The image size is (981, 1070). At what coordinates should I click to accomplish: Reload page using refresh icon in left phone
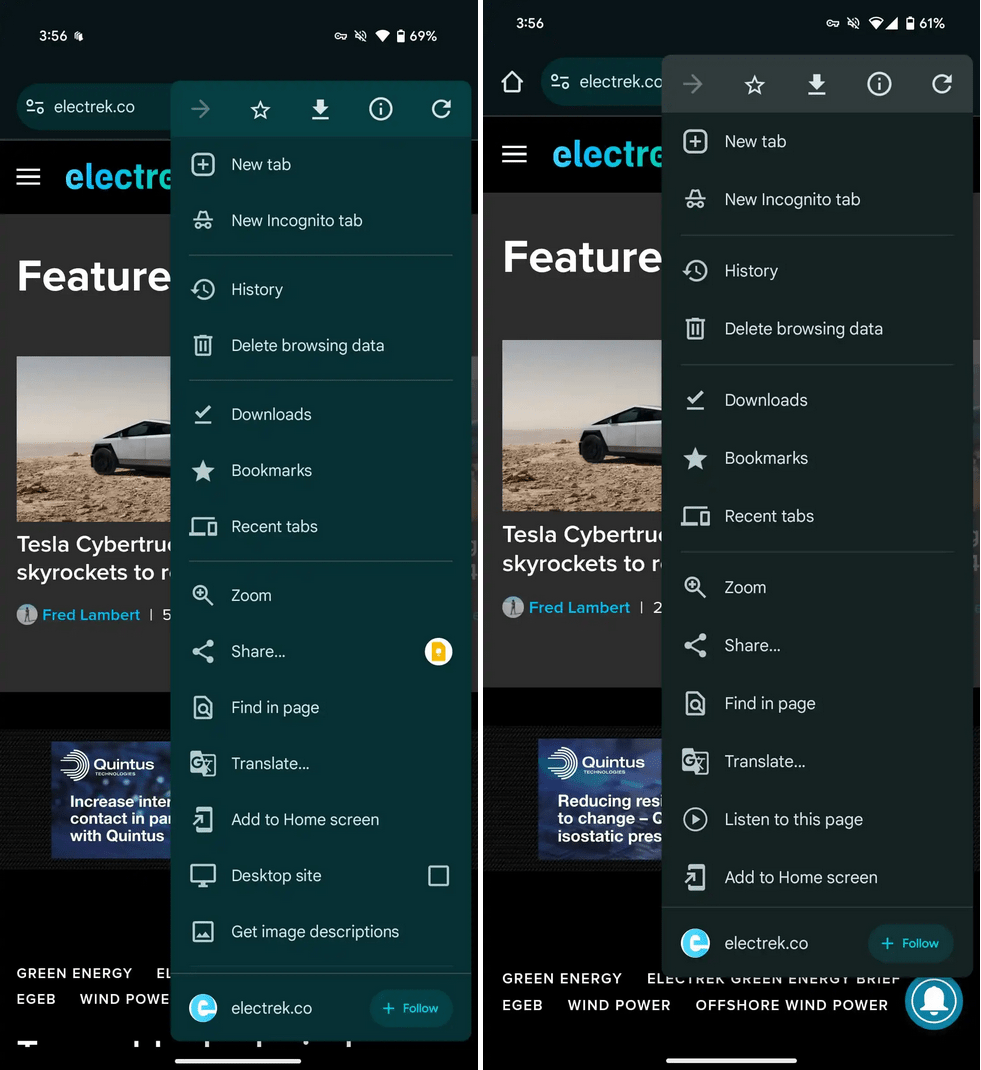click(x=441, y=109)
